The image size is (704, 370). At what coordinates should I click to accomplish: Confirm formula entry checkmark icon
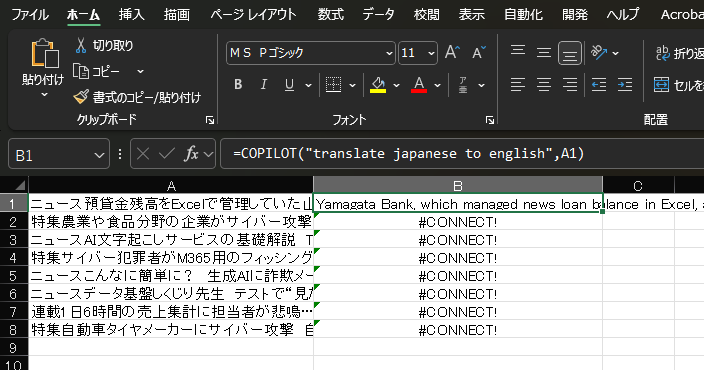coord(167,154)
